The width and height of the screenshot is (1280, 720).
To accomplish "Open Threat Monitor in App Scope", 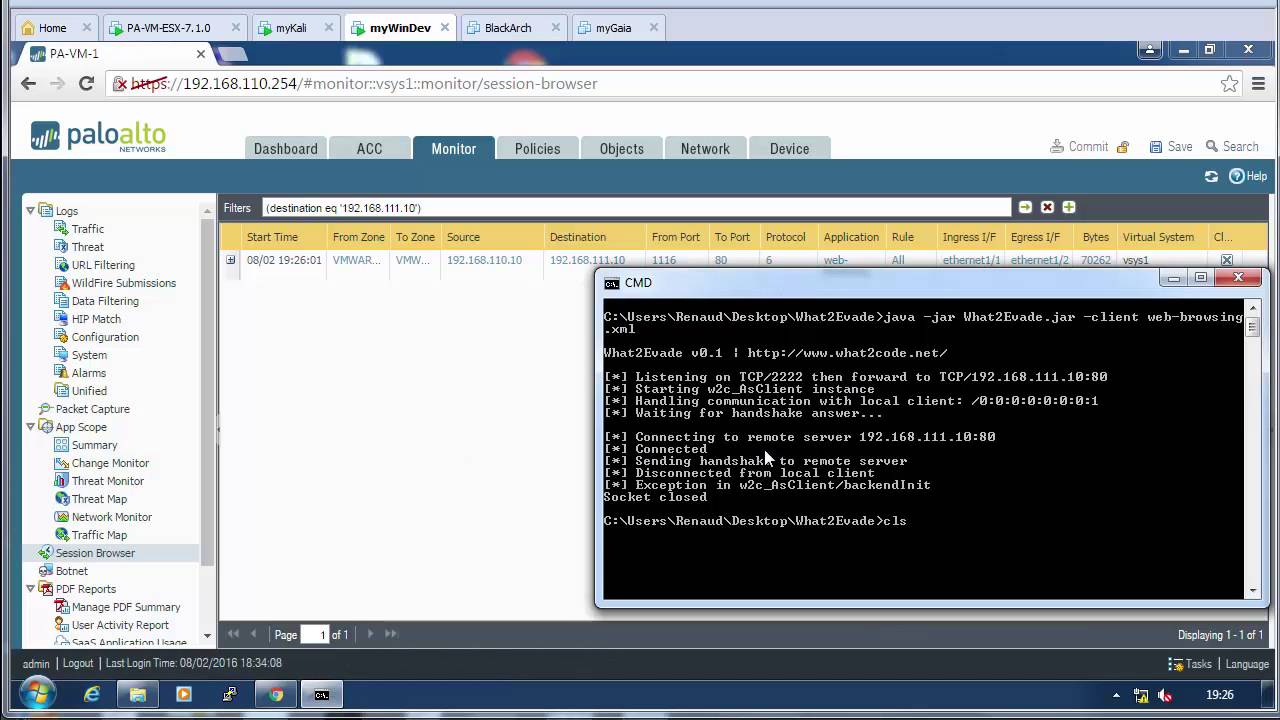I will [x=107, y=481].
